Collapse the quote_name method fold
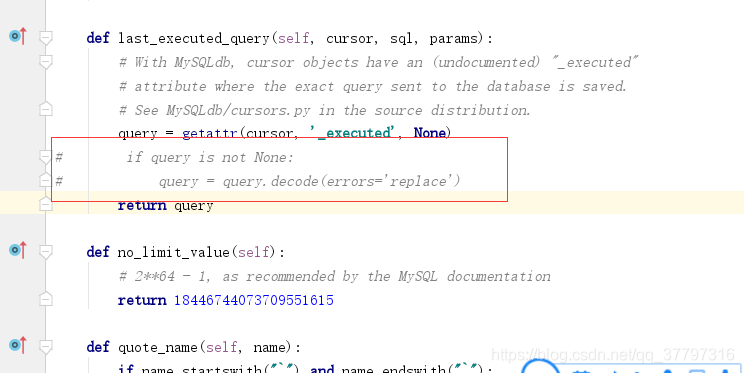Image resolution: width=744 pixels, height=373 pixels. point(46,347)
